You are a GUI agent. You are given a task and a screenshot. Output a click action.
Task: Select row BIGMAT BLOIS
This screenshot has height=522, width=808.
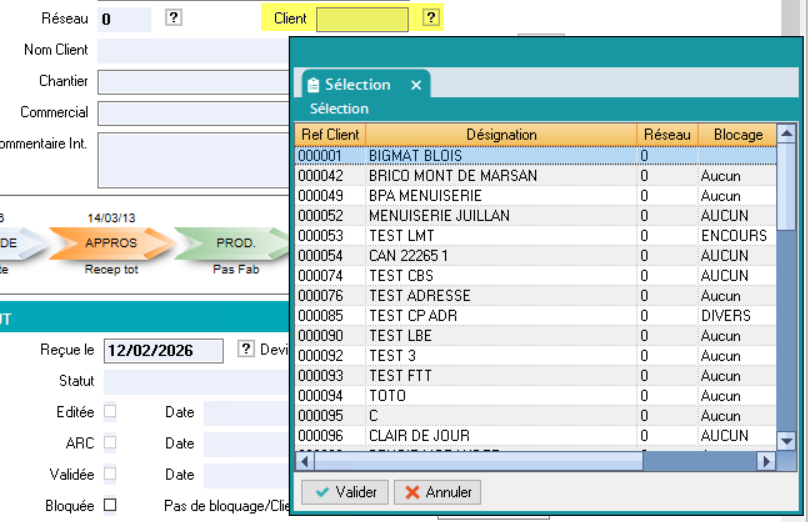(x=536, y=156)
